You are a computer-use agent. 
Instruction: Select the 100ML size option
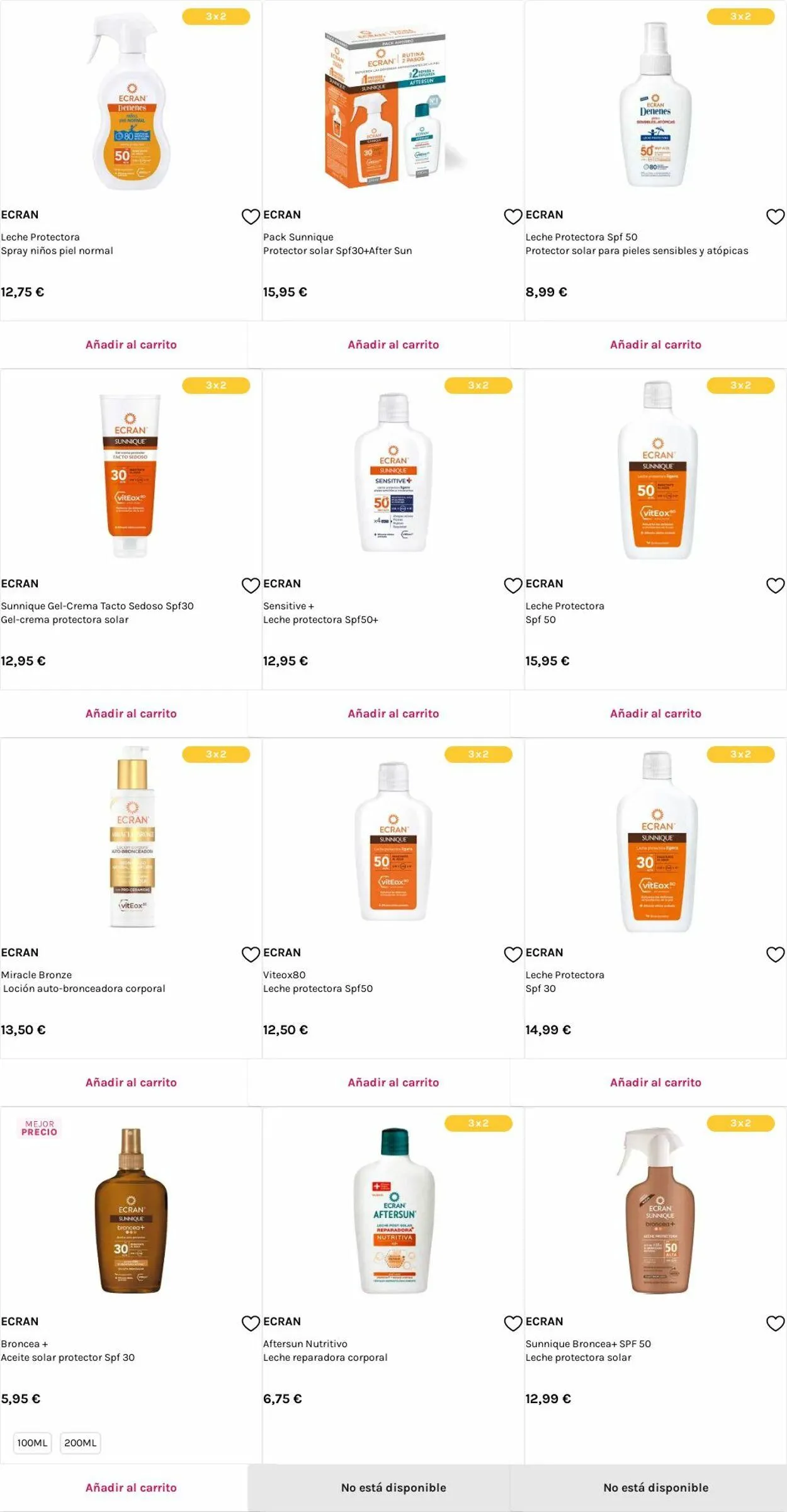(x=32, y=1443)
